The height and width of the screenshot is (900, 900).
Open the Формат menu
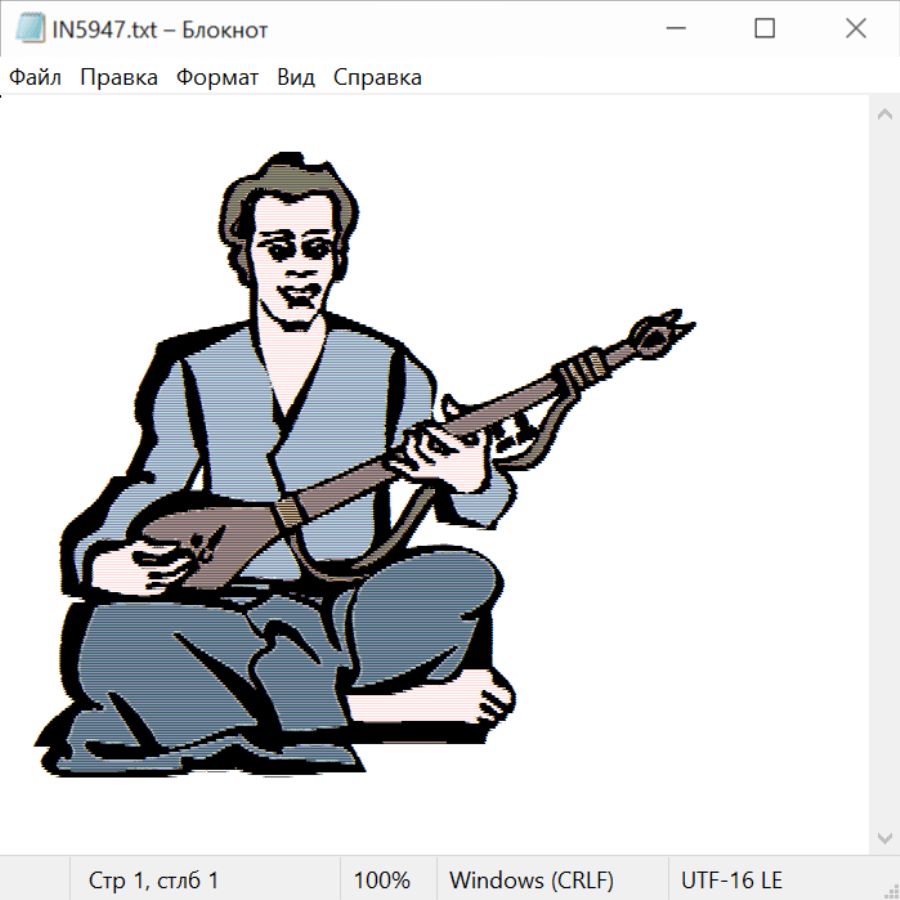pos(217,78)
